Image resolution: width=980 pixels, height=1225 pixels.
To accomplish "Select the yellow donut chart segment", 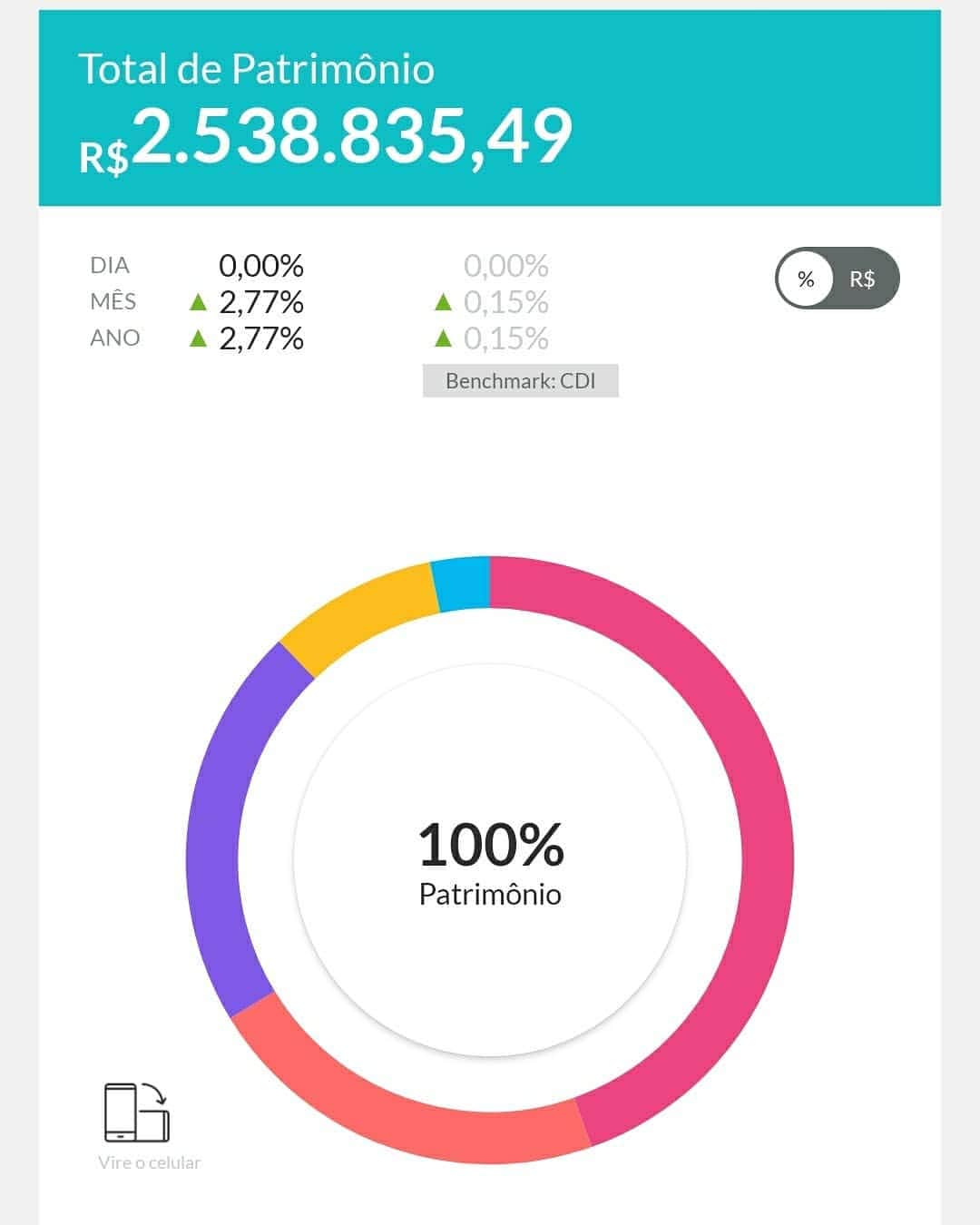I will (358, 612).
